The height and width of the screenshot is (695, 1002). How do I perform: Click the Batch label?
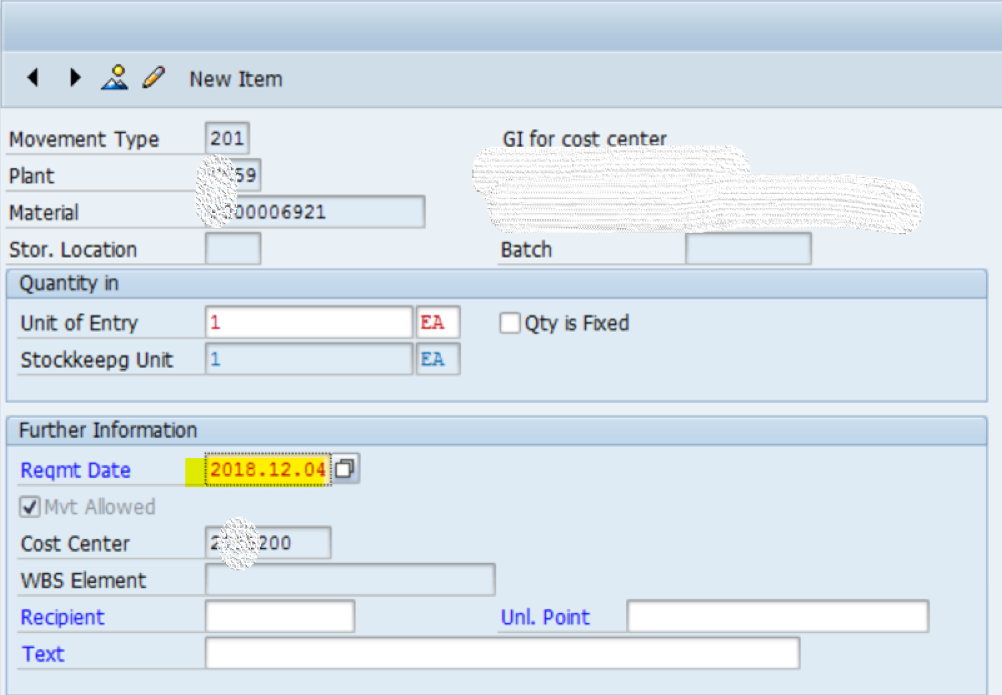[x=527, y=250]
